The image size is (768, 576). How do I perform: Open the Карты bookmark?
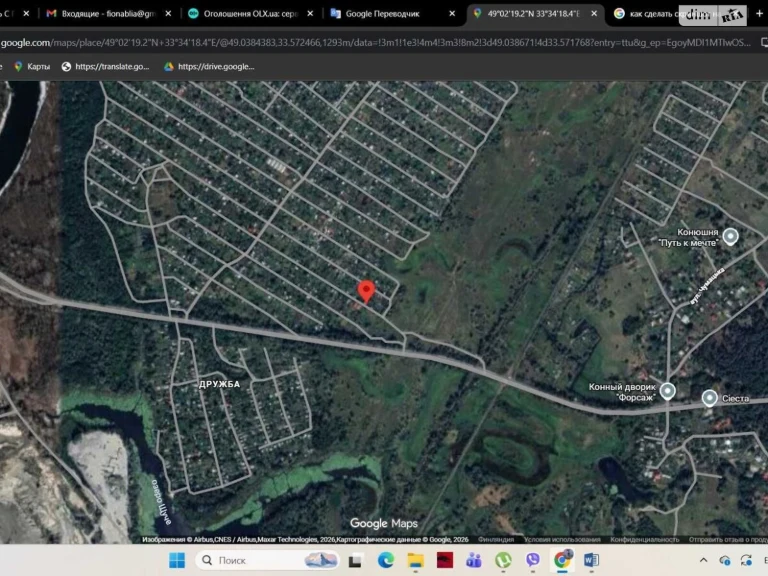click(x=32, y=67)
